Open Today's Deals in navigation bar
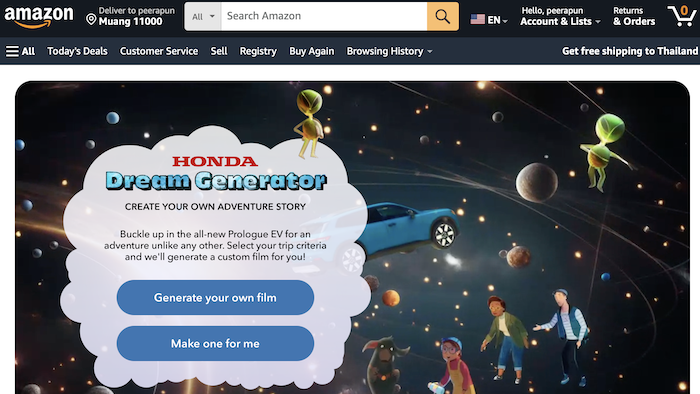 click(77, 51)
